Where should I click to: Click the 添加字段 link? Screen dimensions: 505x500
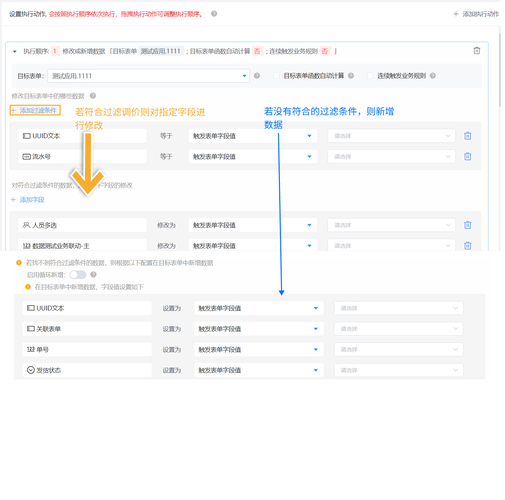pos(28,200)
